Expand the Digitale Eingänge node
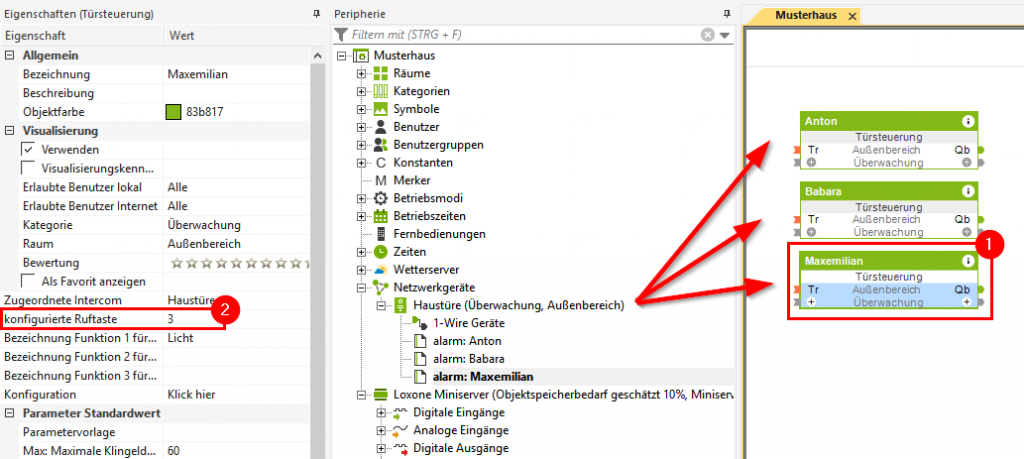The width and height of the screenshot is (1024, 459). click(x=381, y=412)
